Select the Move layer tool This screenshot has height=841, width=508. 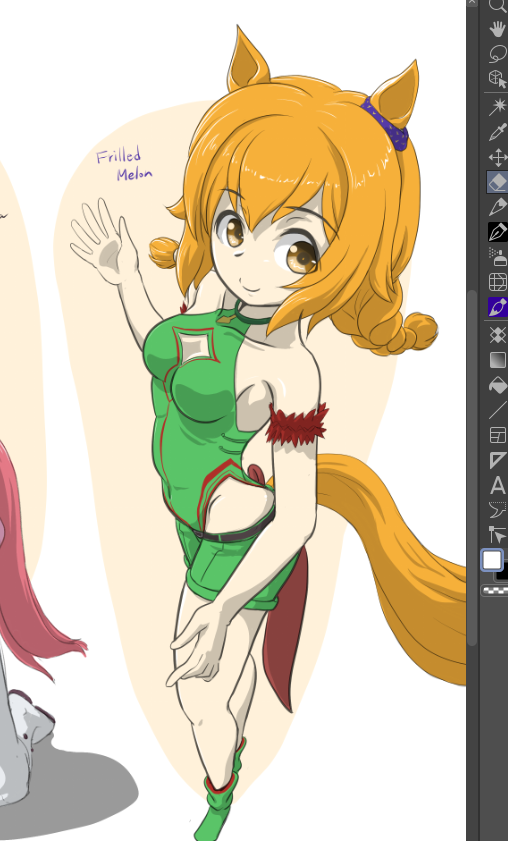498,158
